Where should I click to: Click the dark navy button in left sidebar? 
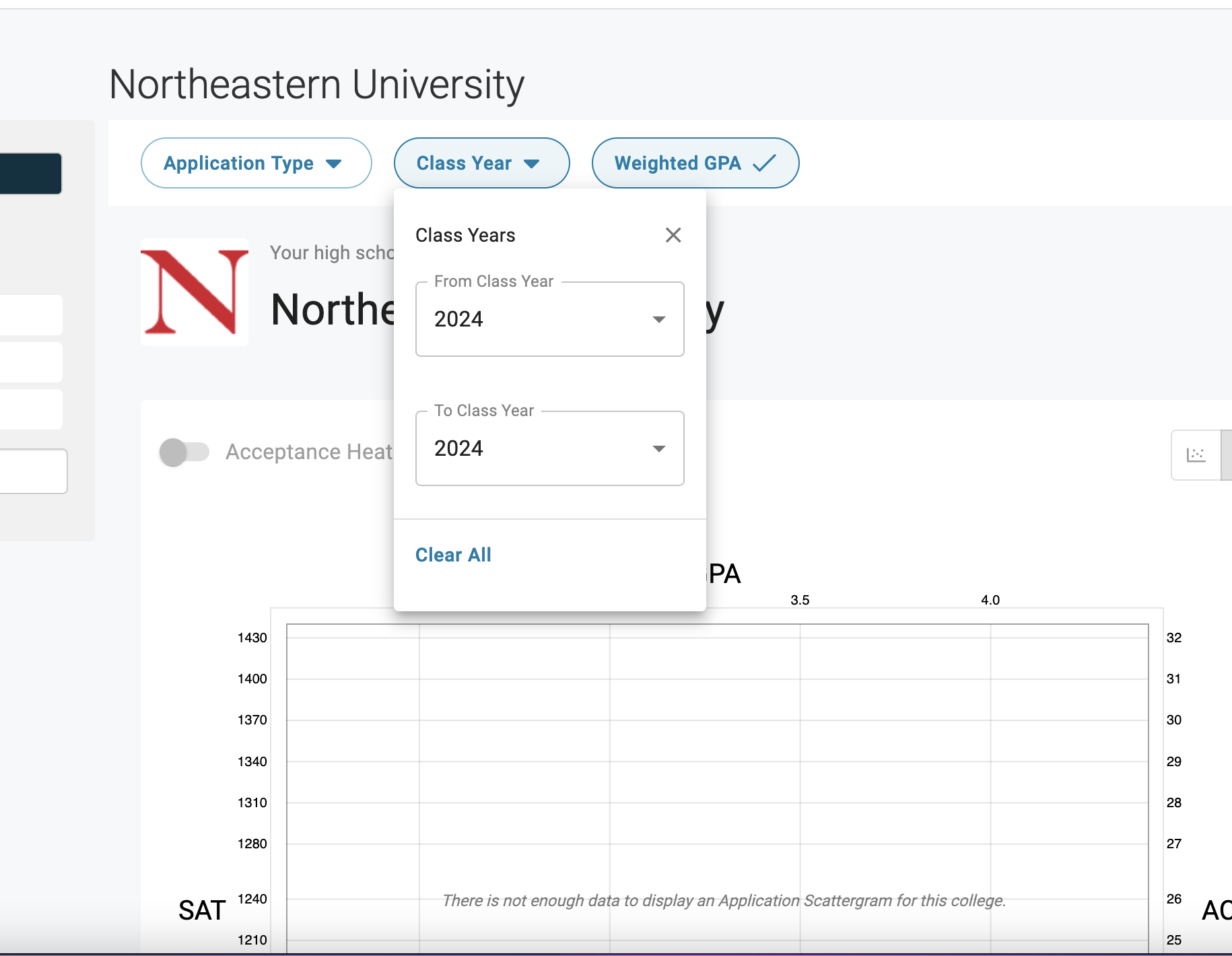click(x=30, y=174)
